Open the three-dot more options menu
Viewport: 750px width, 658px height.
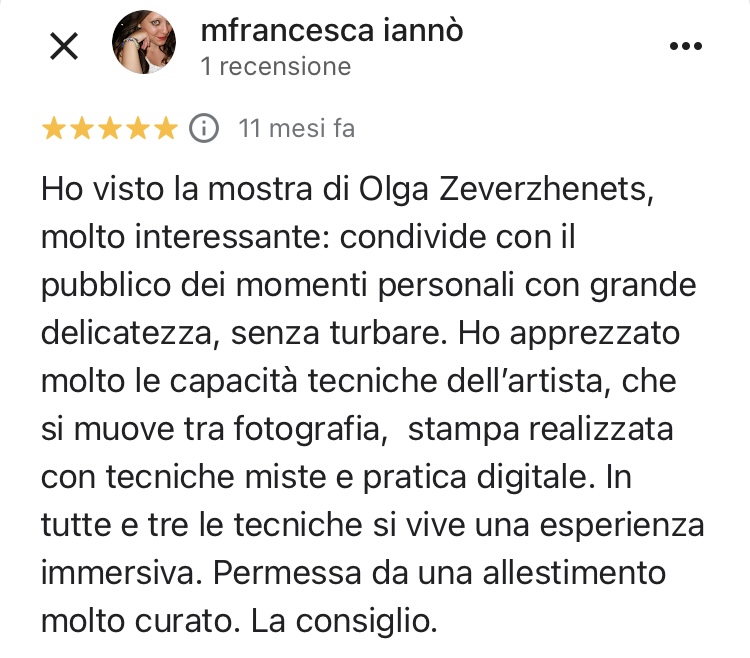(685, 46)
